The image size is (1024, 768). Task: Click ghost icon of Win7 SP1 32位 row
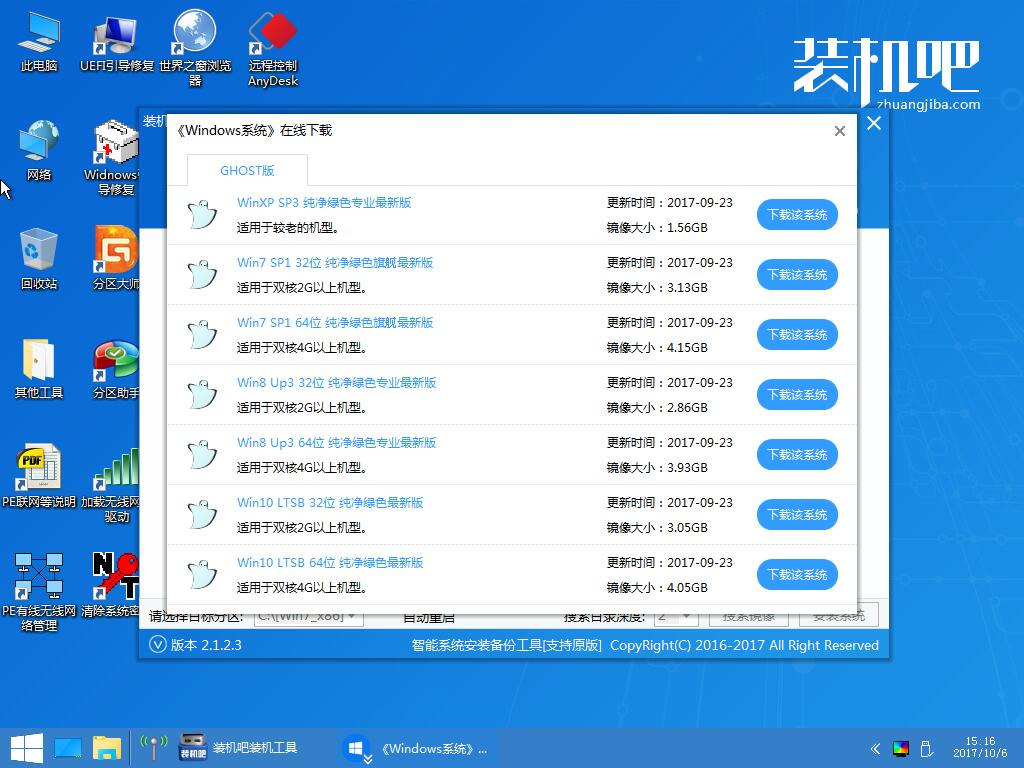[x=202, y=274]
